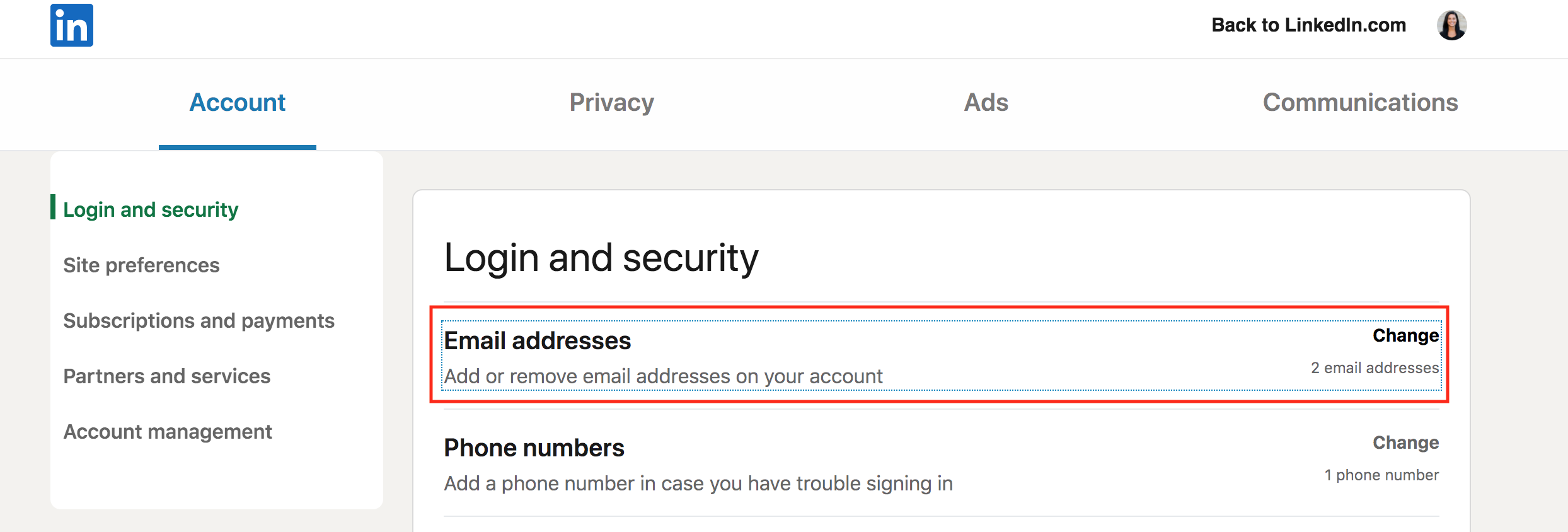Click the 2 email addresses count

pyautogui.click(x=1375, y=367)
